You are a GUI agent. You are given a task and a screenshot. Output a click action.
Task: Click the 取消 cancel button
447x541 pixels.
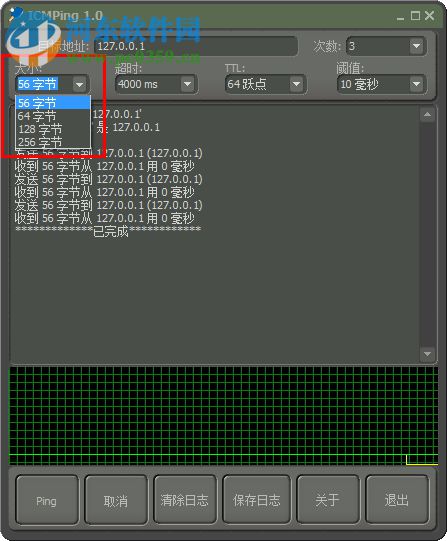click(x=116, y=500)
